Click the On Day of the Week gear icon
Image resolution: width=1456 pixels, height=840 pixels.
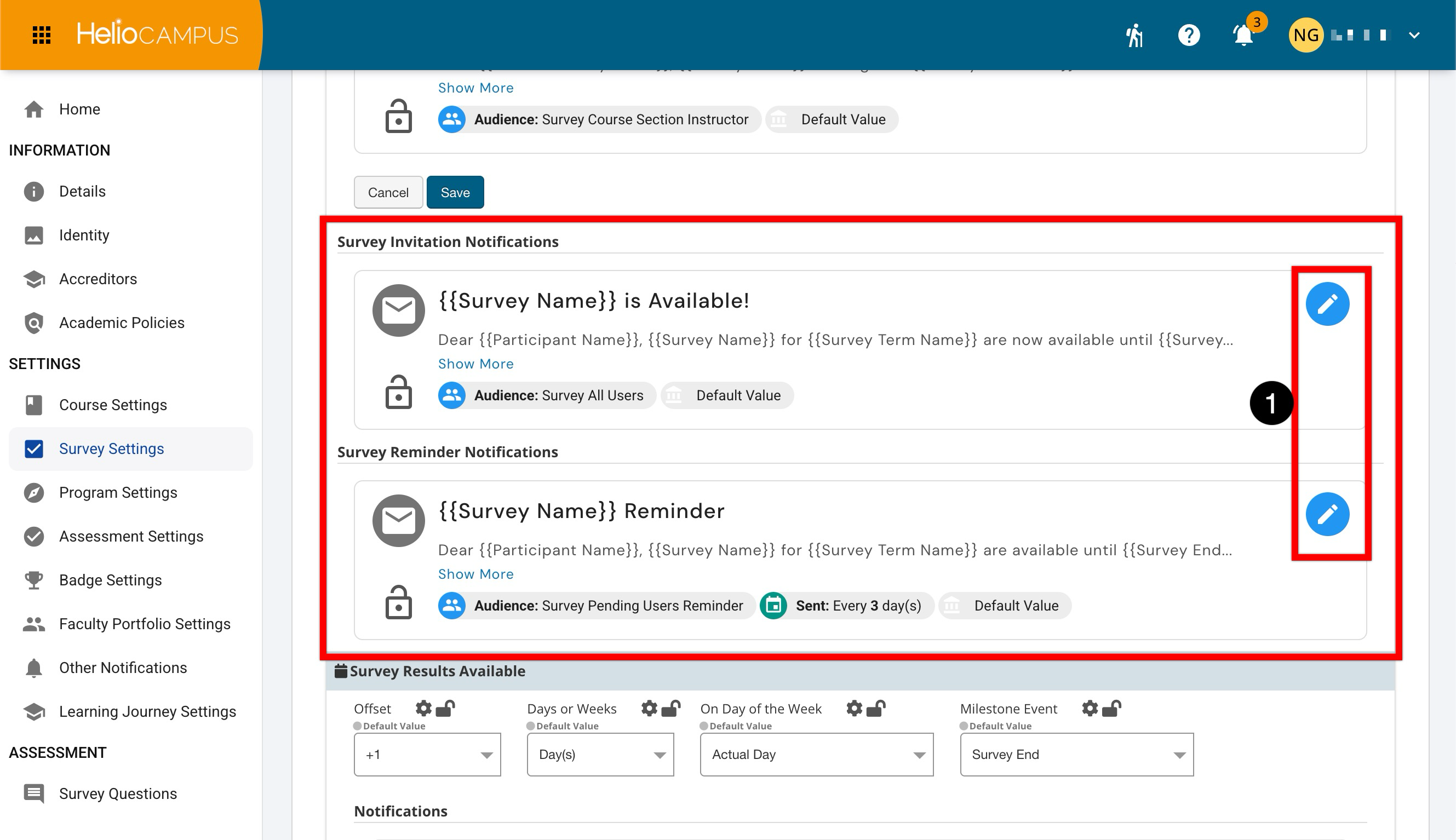854,708
